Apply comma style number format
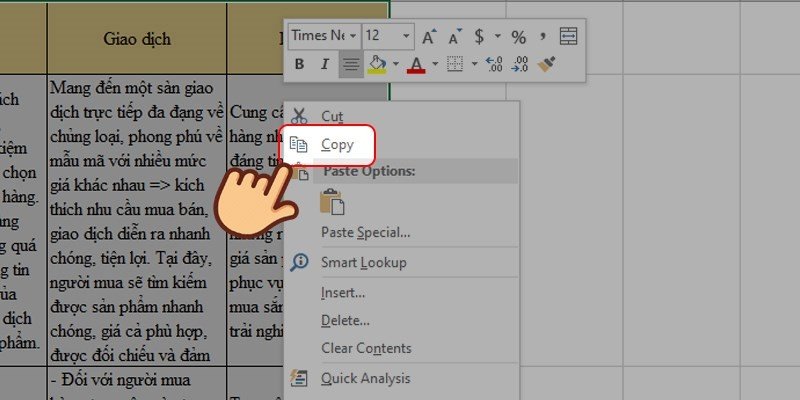Screen dimensions: 800x400 click(x=543, y=37)
